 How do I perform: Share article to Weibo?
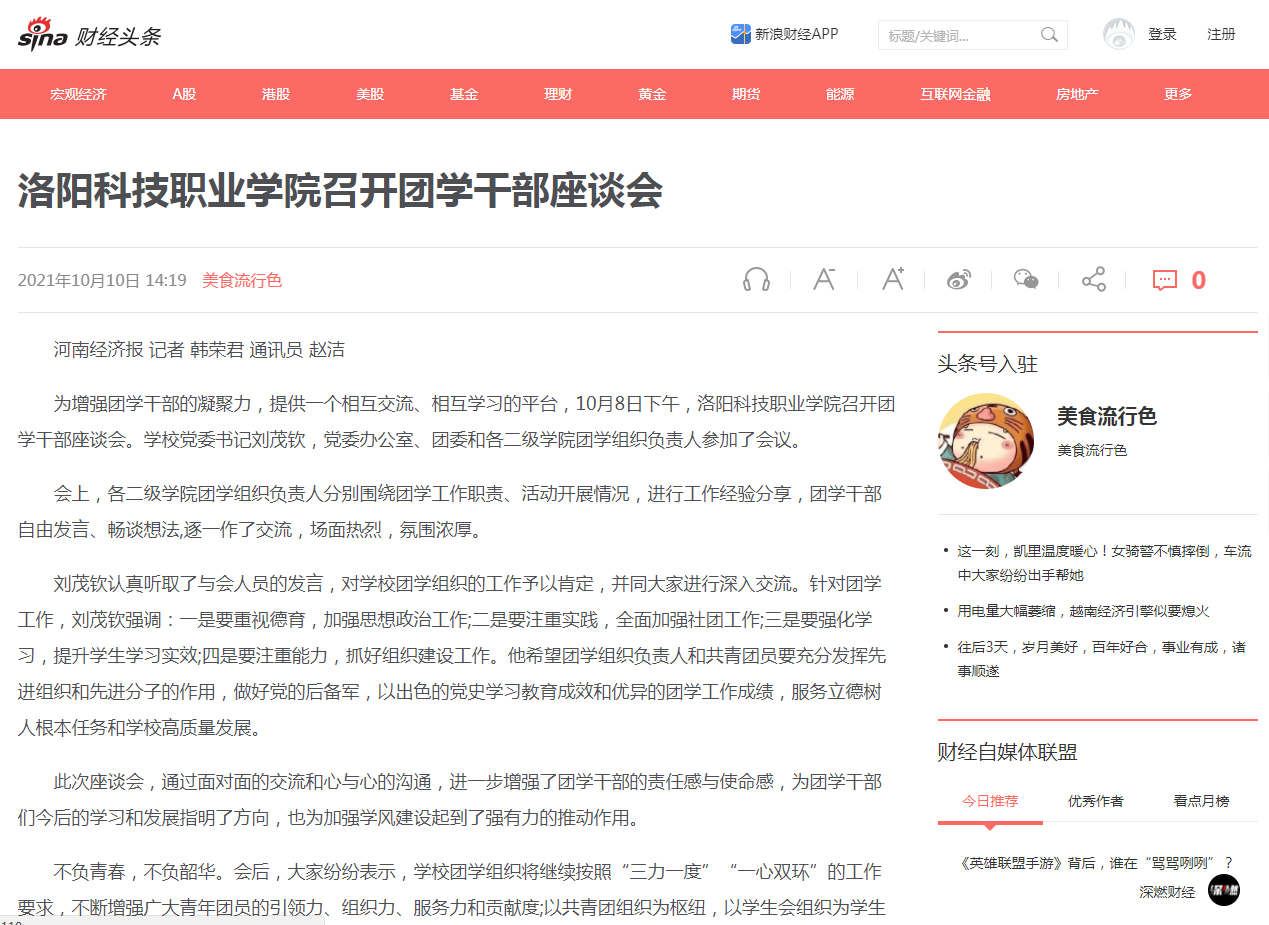[x=959, y=280]
